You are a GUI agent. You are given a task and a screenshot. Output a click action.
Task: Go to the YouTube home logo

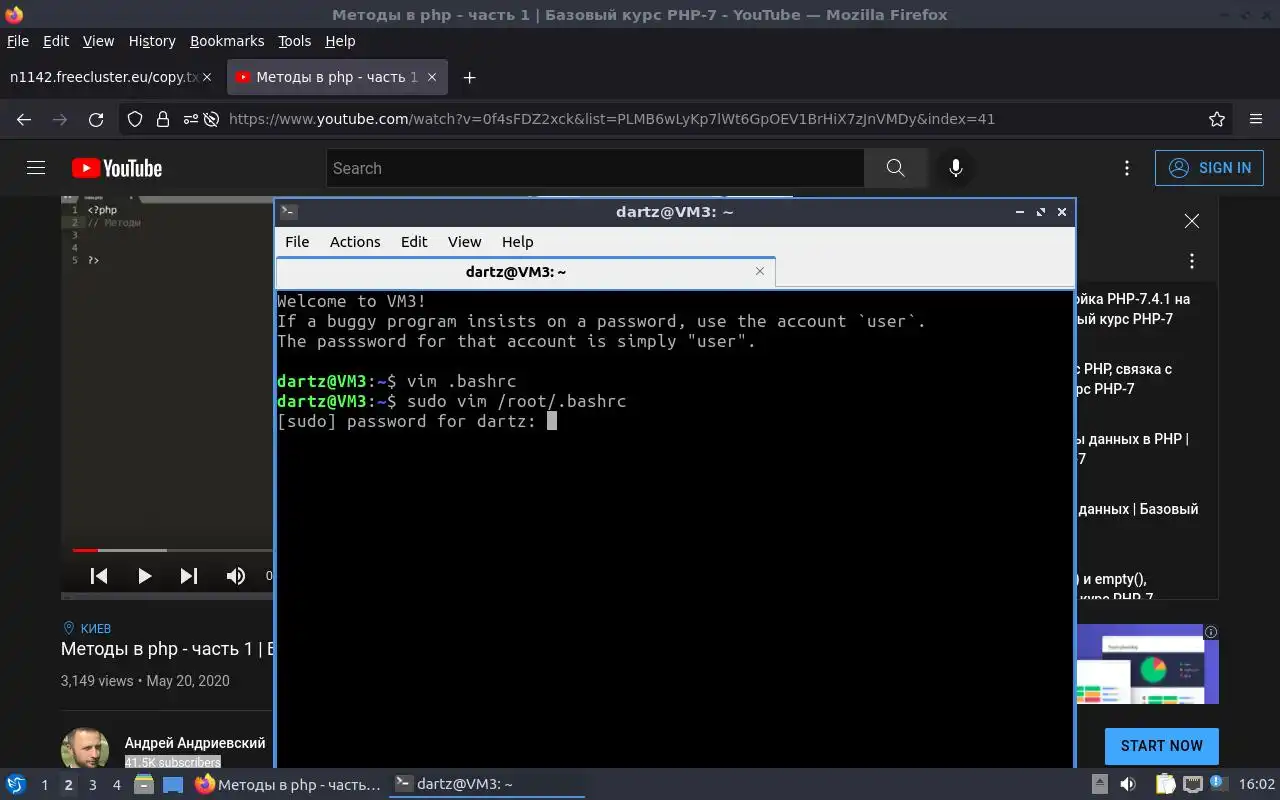click(117, 168)
